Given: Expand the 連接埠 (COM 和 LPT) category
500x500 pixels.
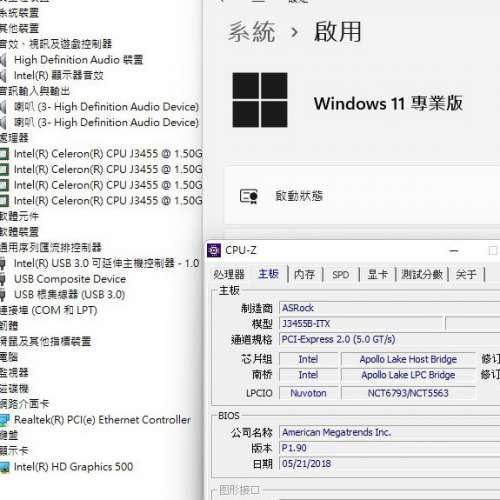Looking at the screenshot, I should click(48, 310).
